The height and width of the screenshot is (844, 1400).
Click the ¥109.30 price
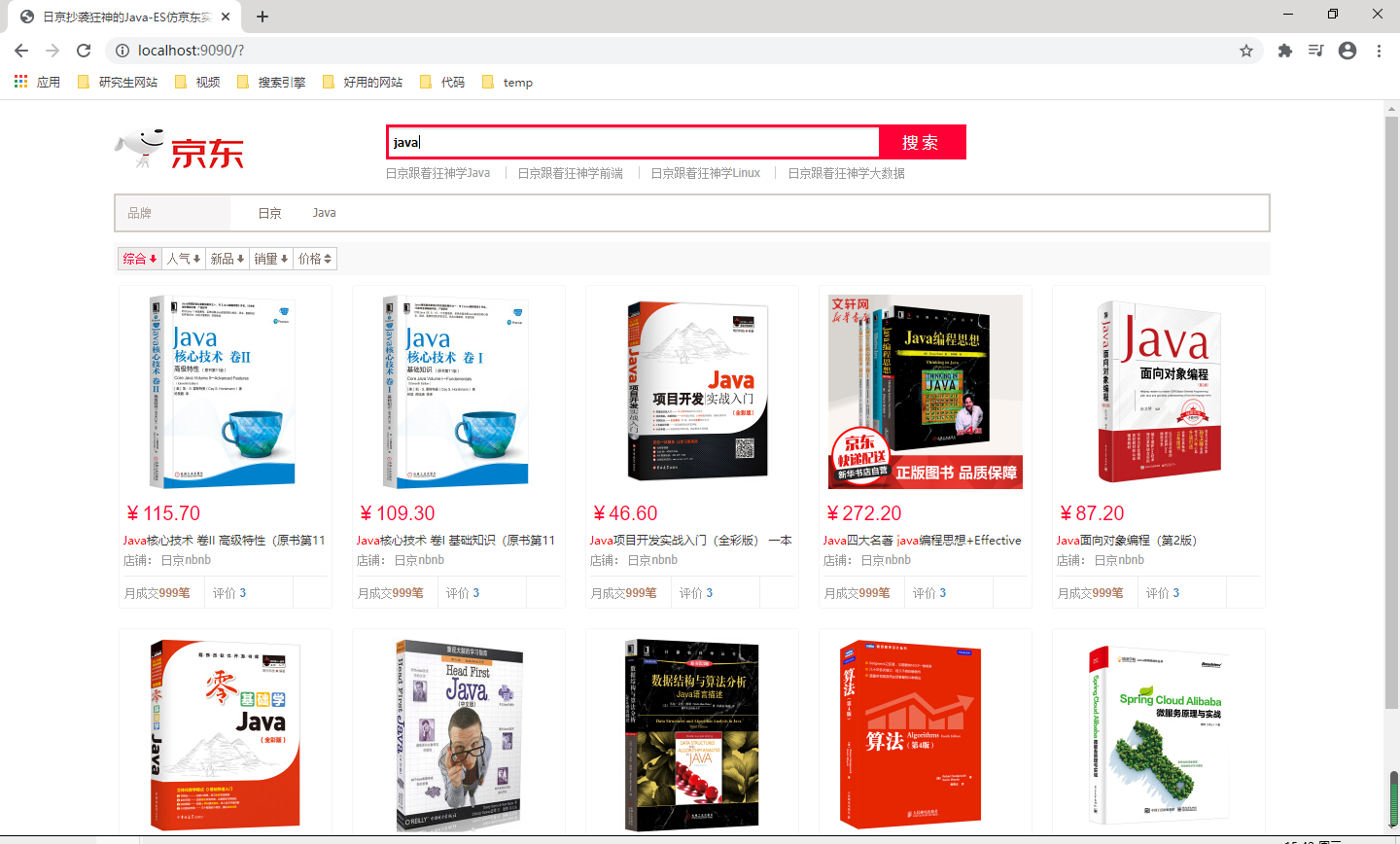(398, 513)
